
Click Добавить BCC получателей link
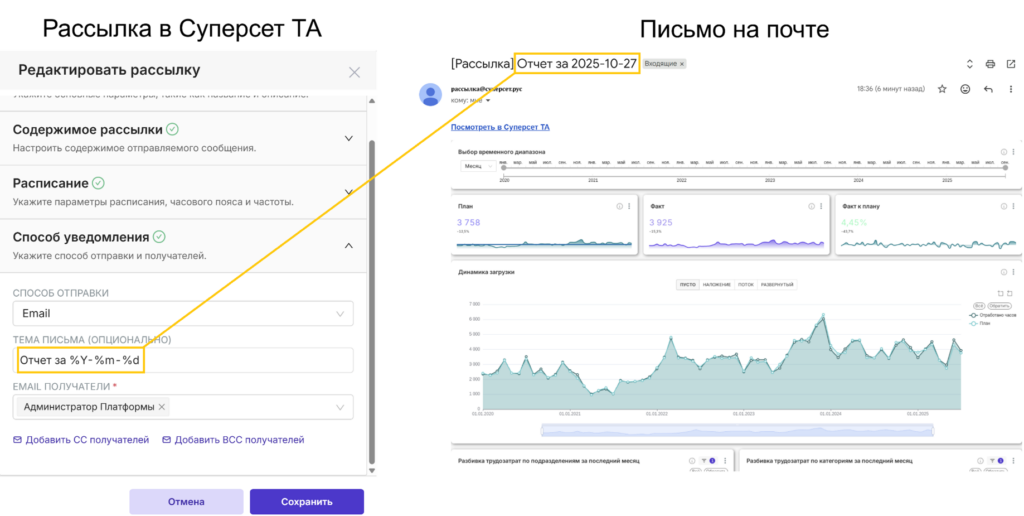click(233, 440)
